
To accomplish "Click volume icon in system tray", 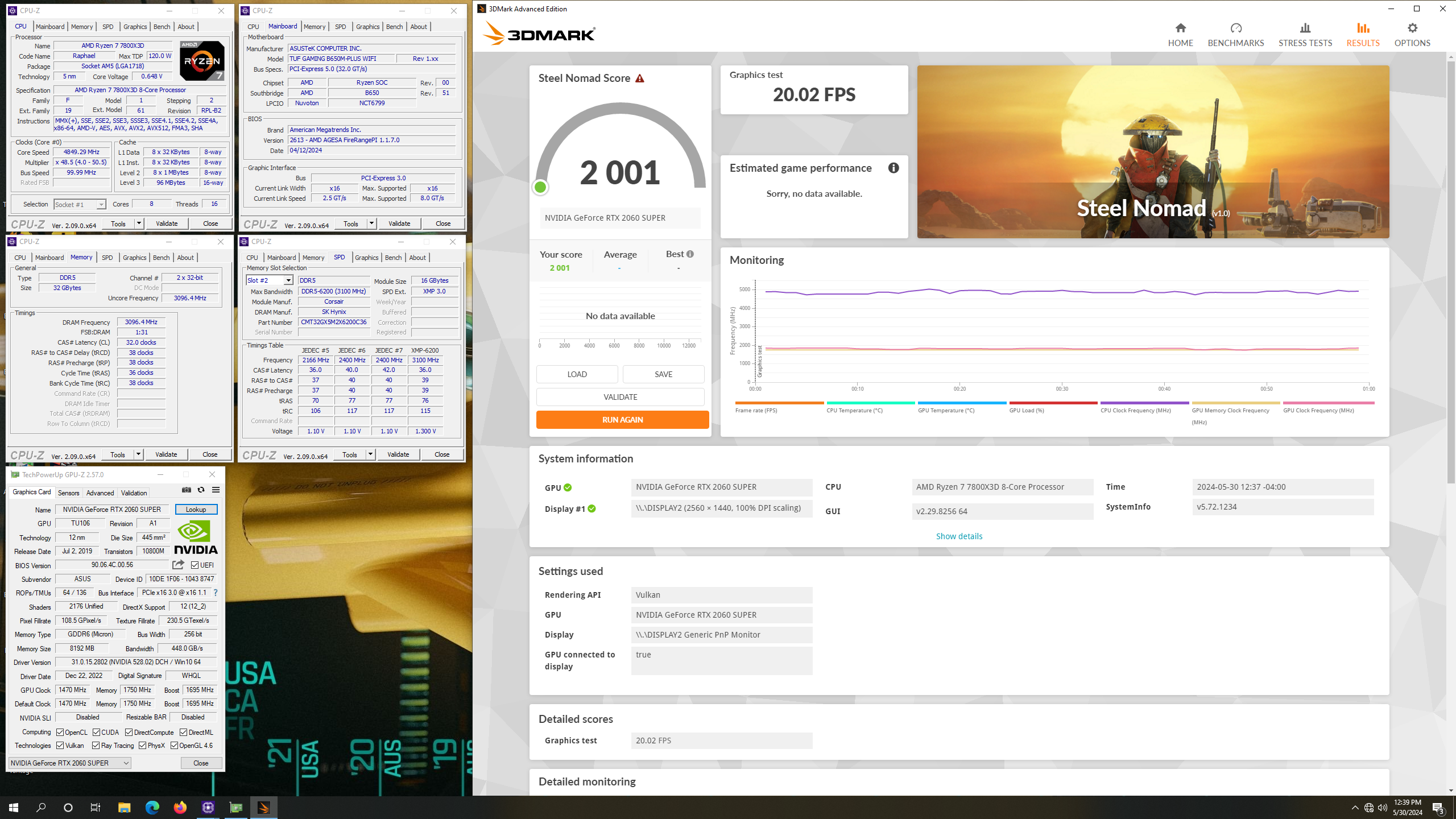I will [1383, 808].
